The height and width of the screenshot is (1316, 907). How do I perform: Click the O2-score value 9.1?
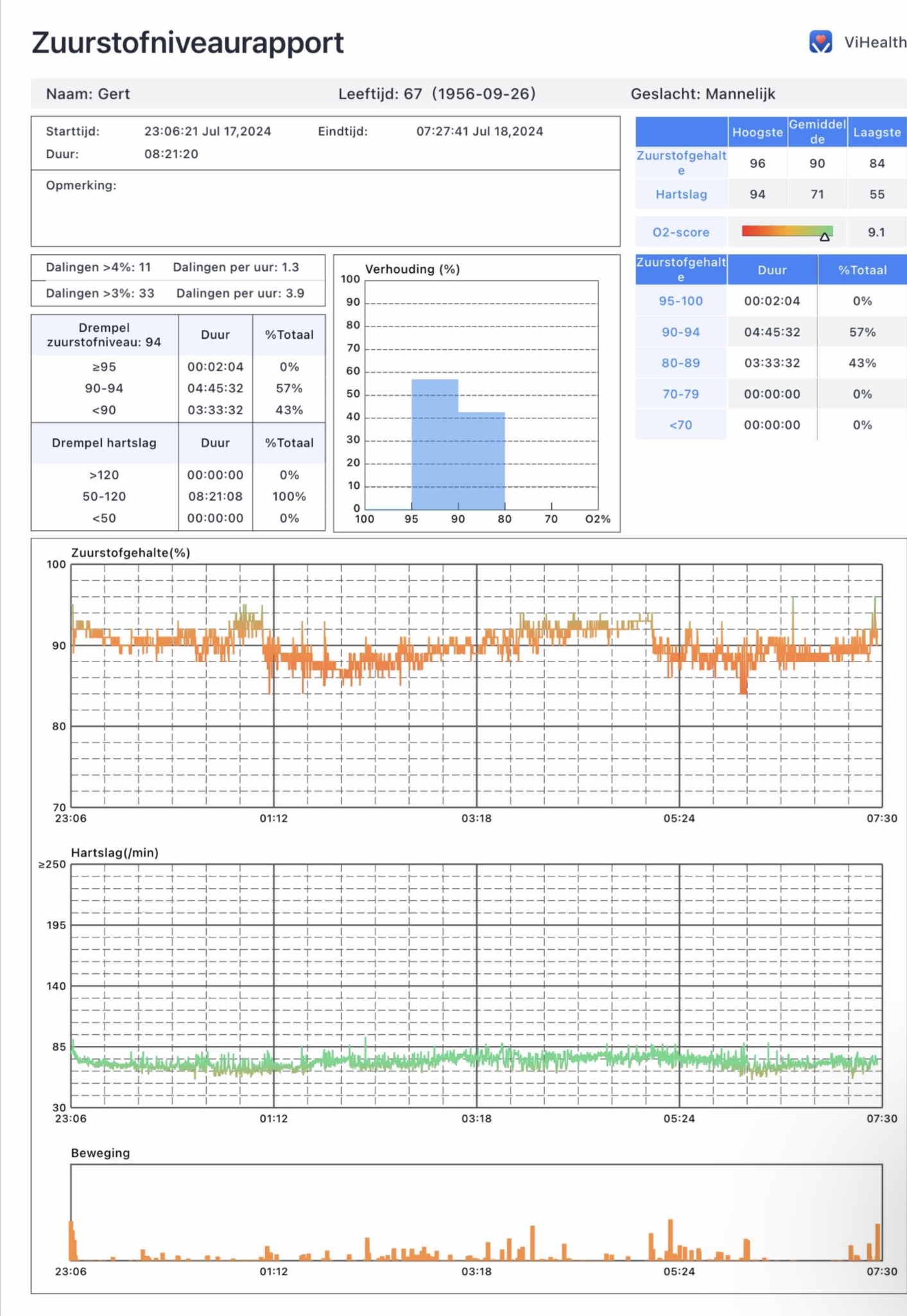coord(876,232)
